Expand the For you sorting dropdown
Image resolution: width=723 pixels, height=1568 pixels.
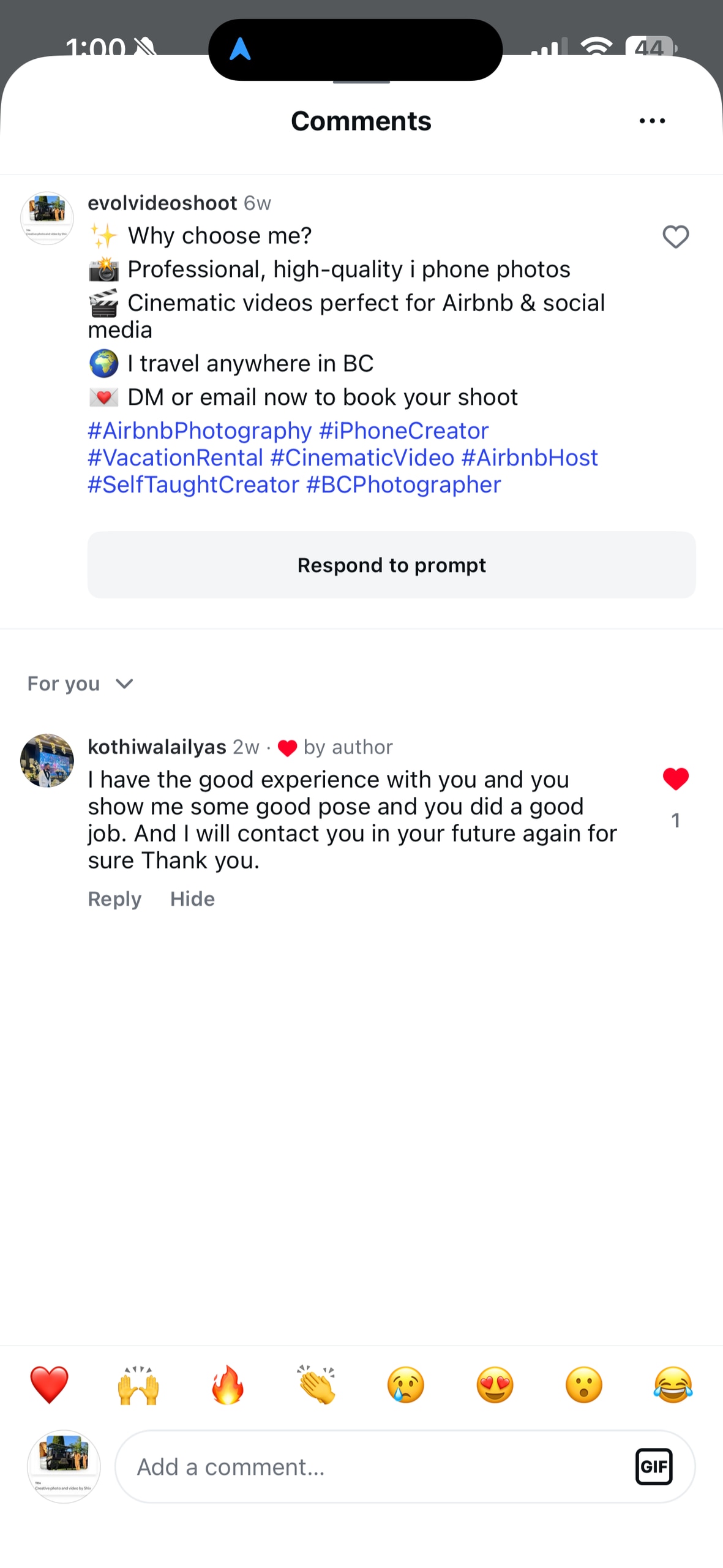coord(81,684)
